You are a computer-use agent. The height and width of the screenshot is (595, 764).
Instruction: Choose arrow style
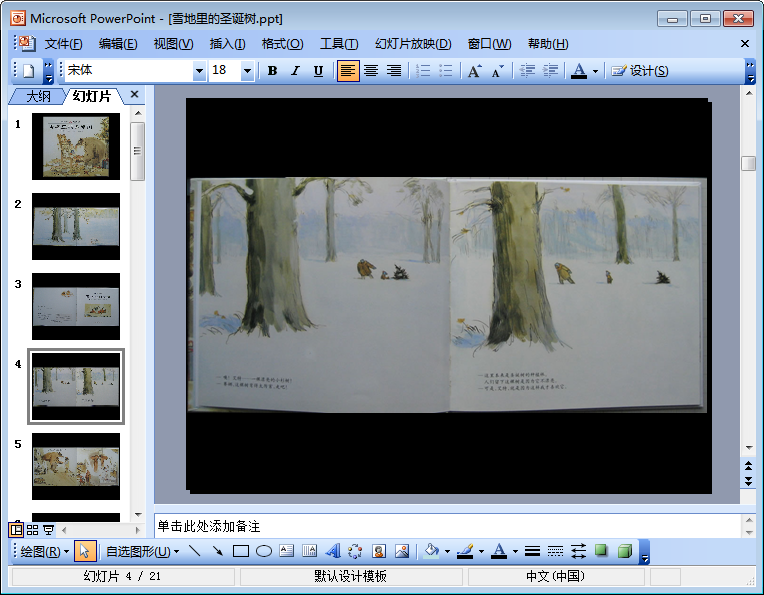[x=578, y=551]
